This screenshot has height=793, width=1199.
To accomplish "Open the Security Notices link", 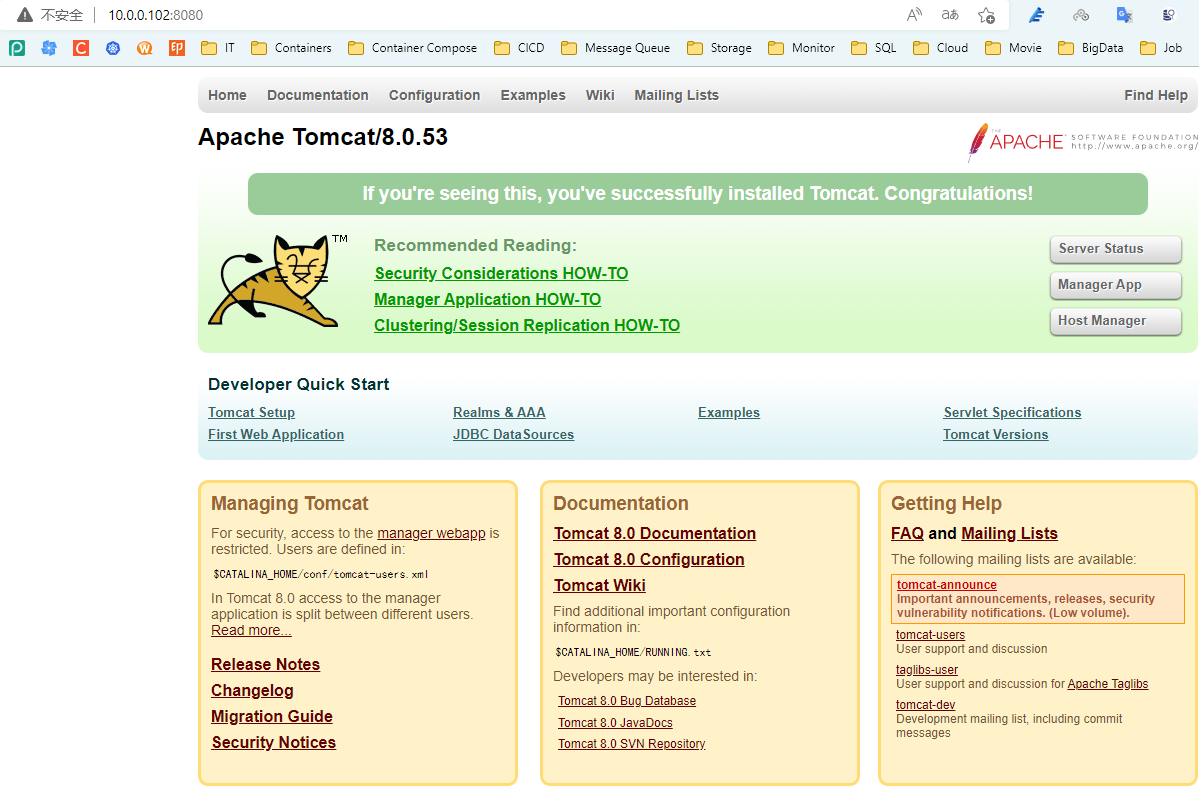I will [x=274, y=743].
